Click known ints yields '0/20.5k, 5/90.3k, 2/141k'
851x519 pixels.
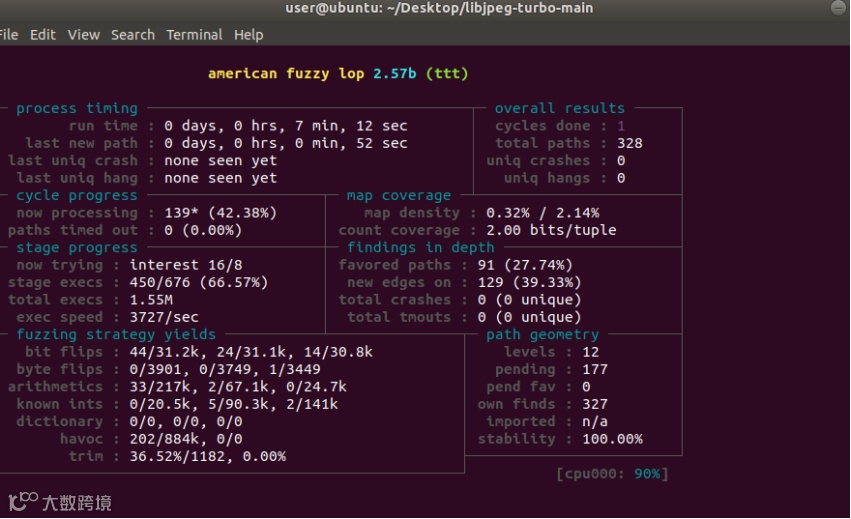click(x=233, y=404)
